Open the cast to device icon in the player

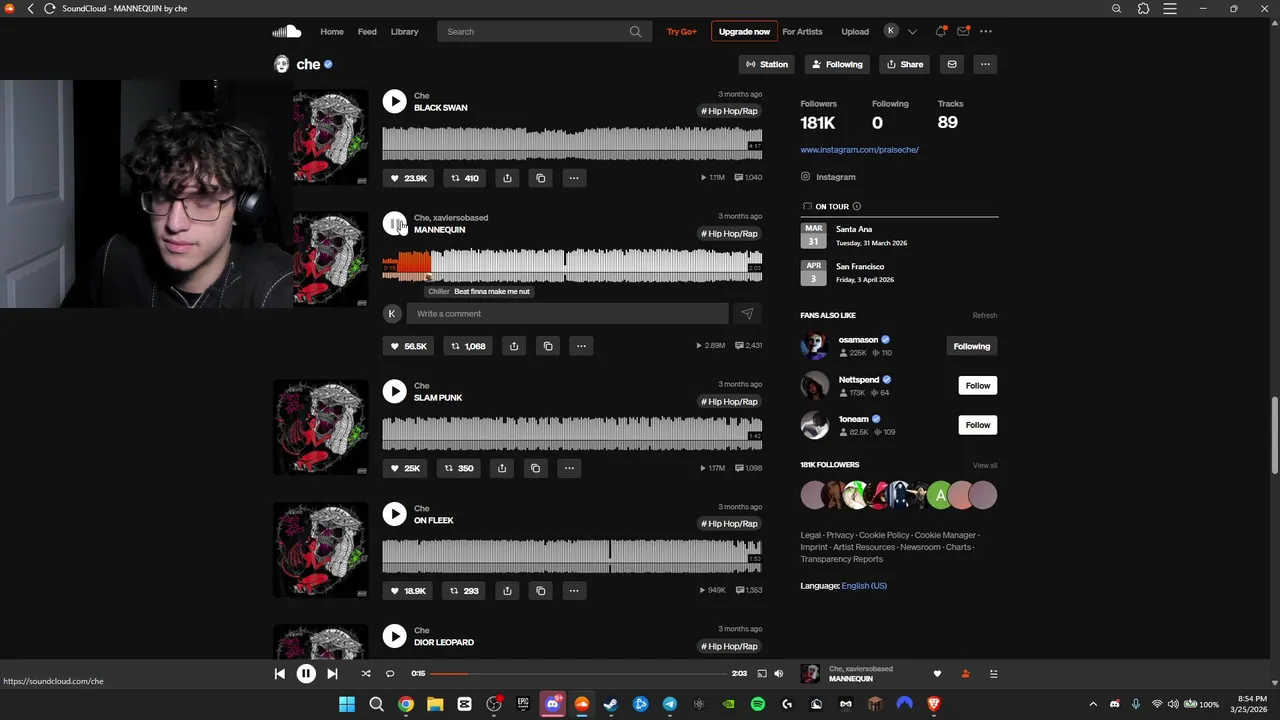coord(761,674)
